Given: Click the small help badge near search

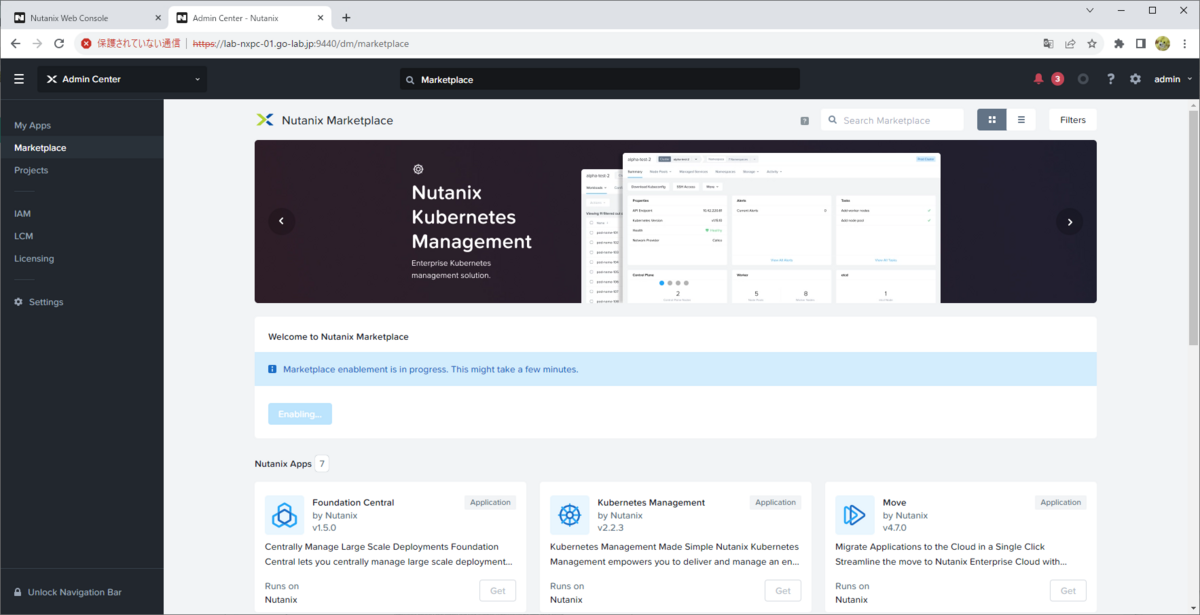Looking at the screenshot, I should [804, 120].
